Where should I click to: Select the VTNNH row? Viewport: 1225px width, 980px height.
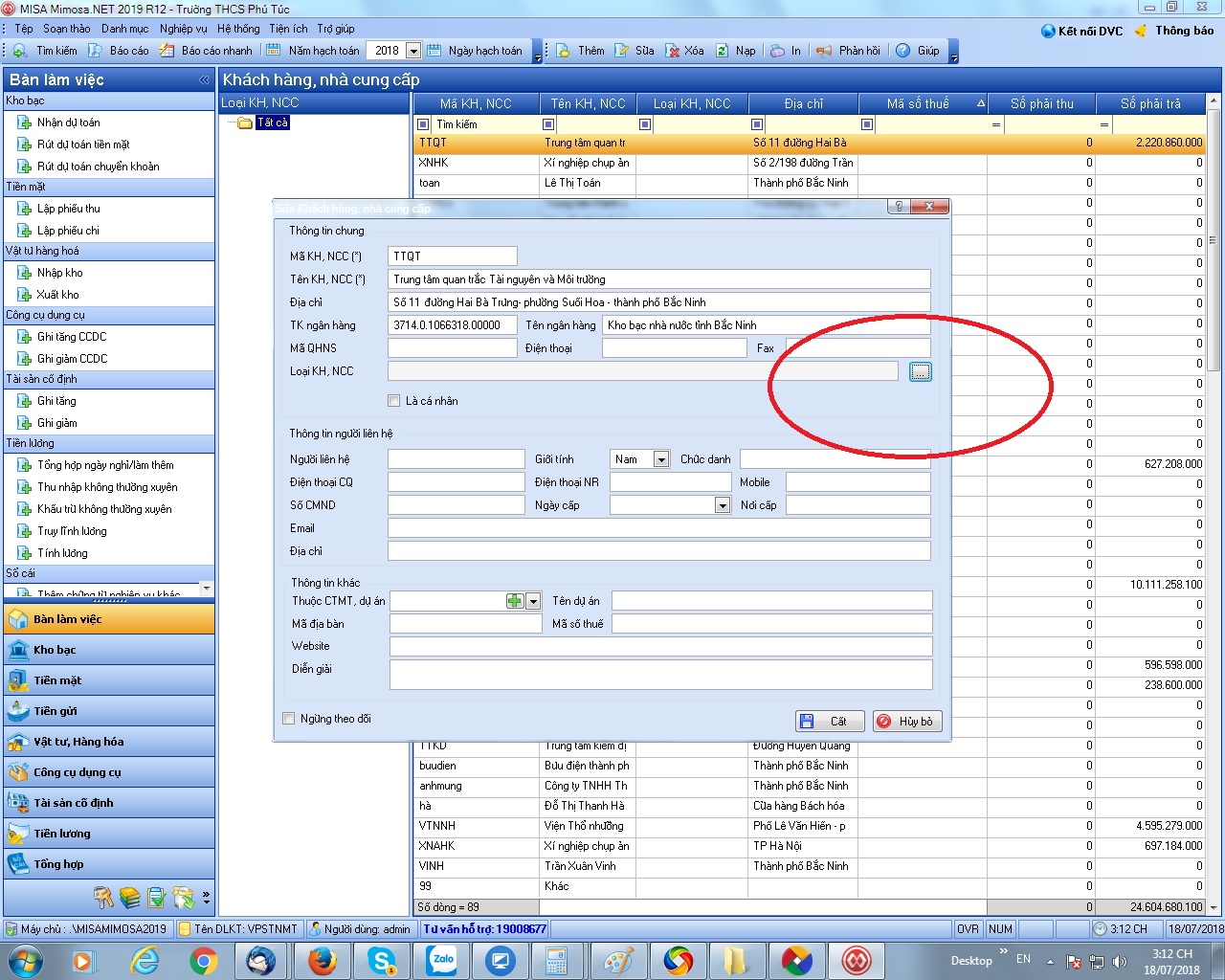coord(810,826)
